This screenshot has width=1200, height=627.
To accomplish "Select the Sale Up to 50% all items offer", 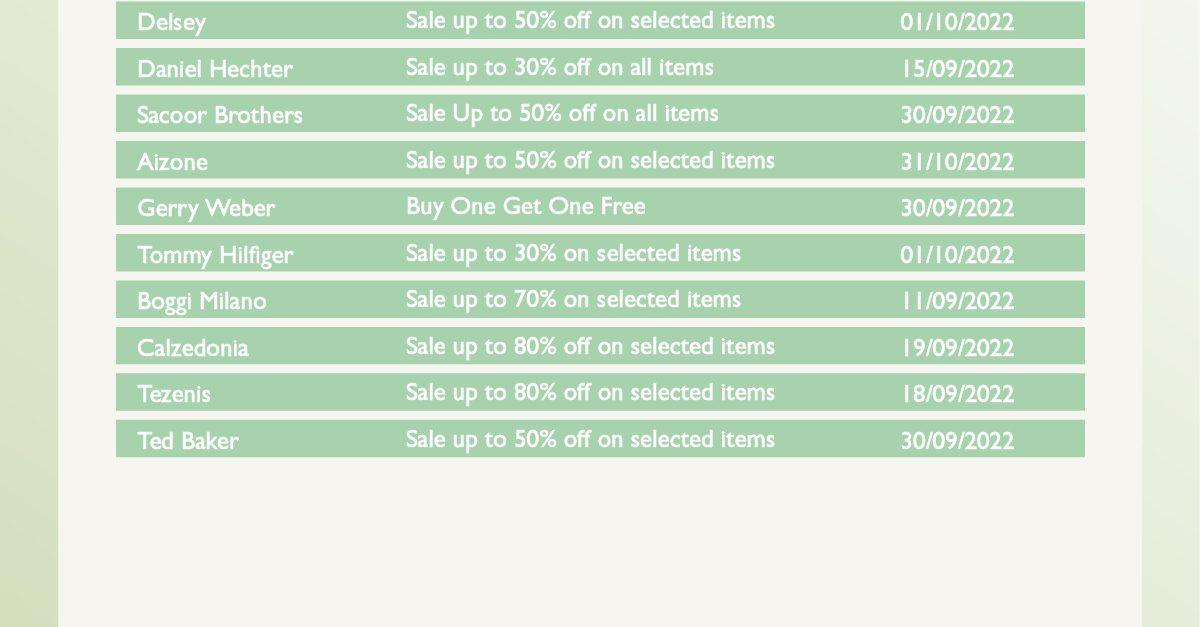I will point(562,113).
